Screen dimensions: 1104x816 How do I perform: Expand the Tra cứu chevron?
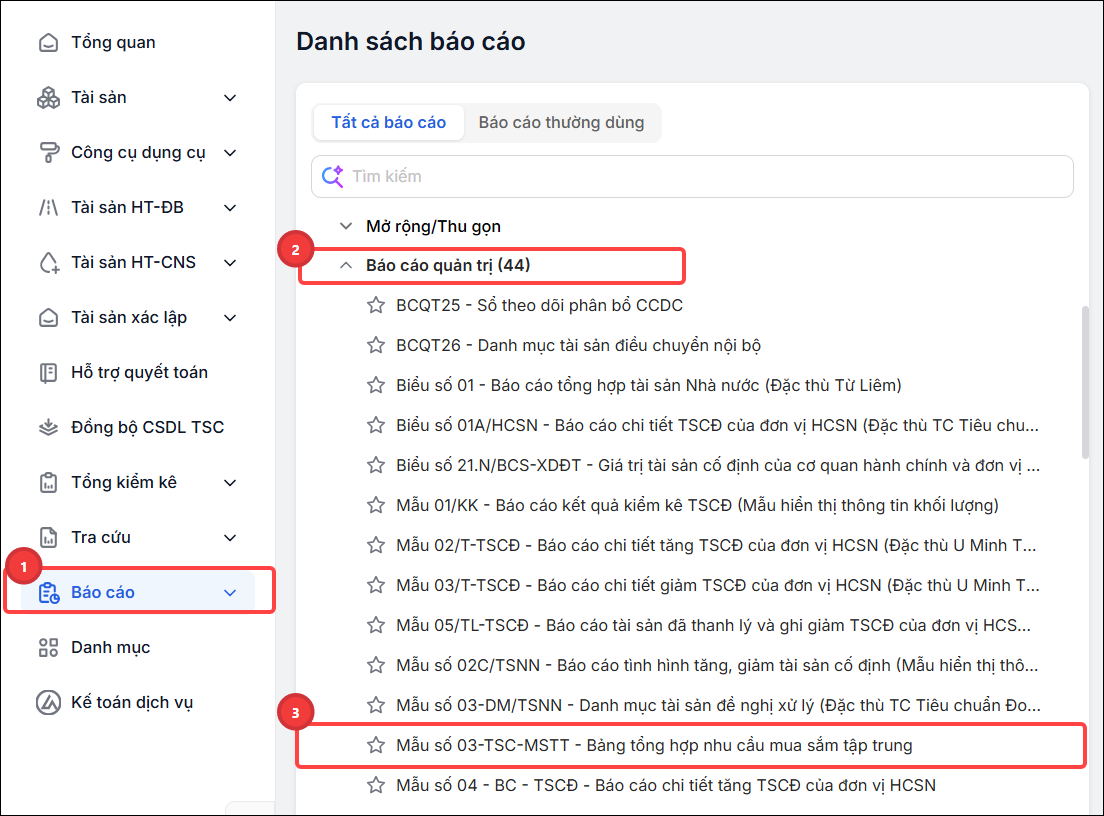pyautogui.click(x=230, y=537)
